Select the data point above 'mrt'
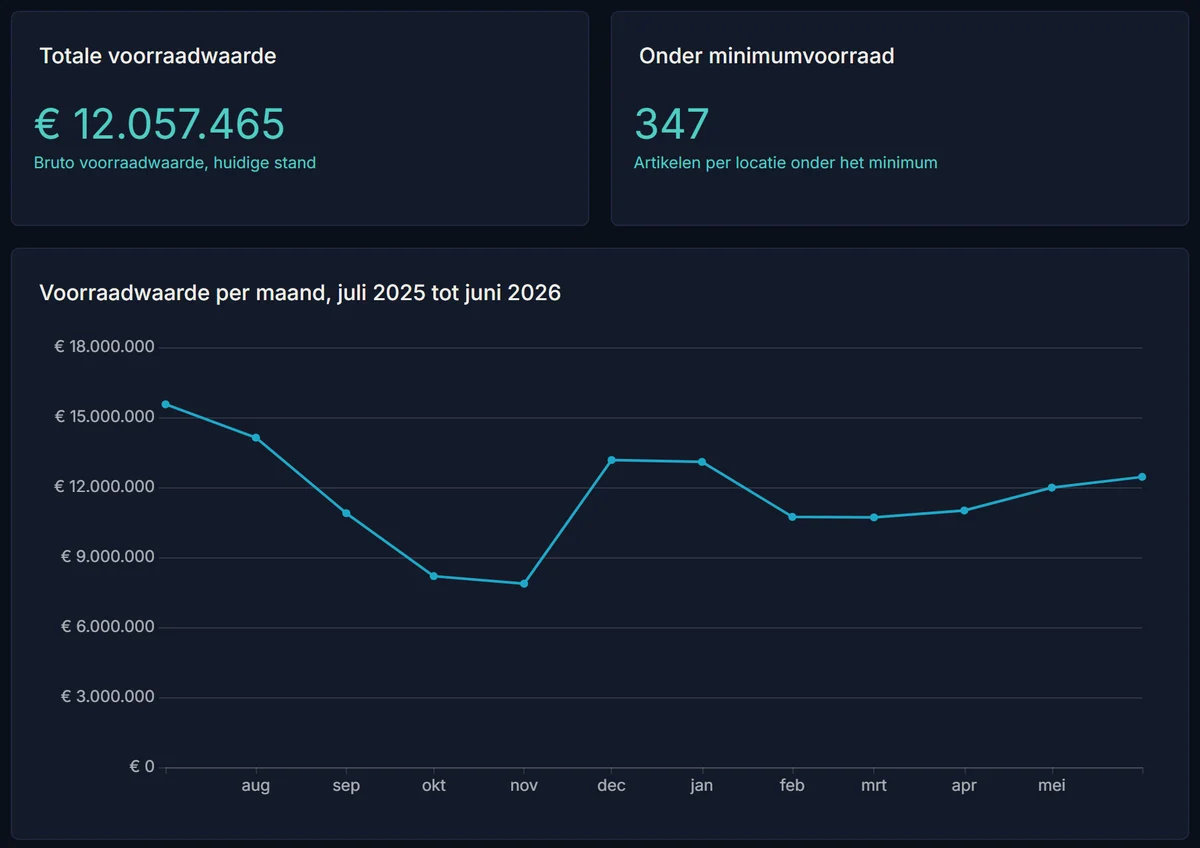This screenshot has height=848, width=1200. point(874,517)
